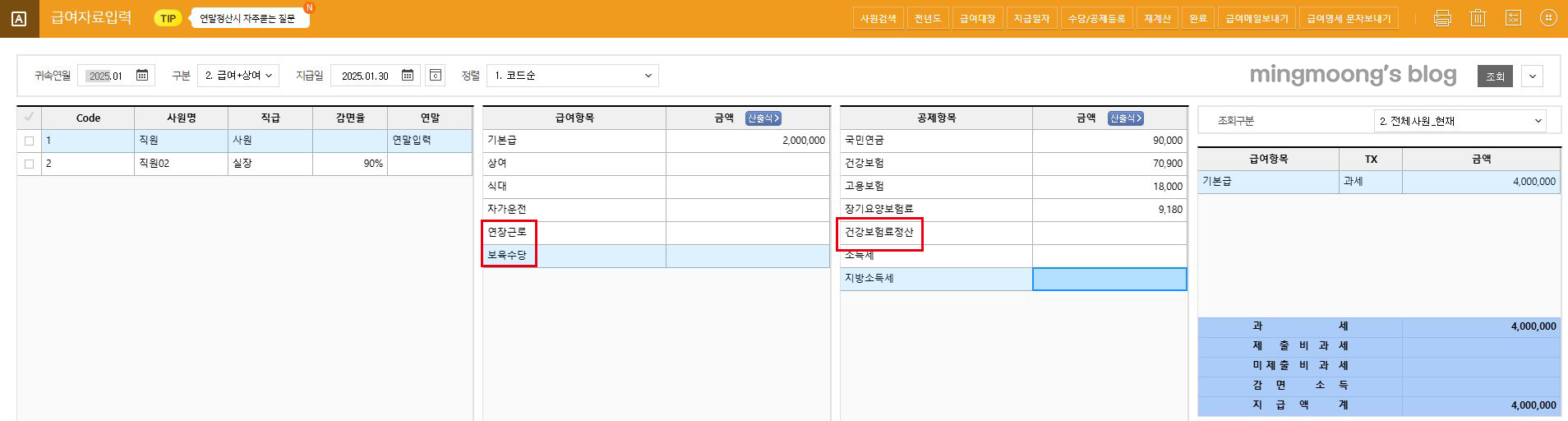
Task: Click the 기본급 amount 2,000,000 cell
Action: pos(748,141)
